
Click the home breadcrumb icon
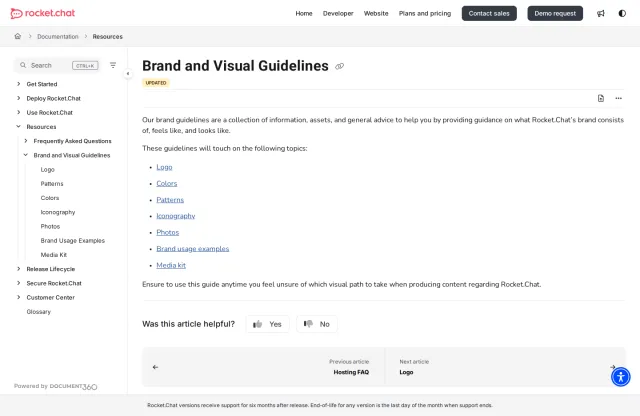coord(18,36)
